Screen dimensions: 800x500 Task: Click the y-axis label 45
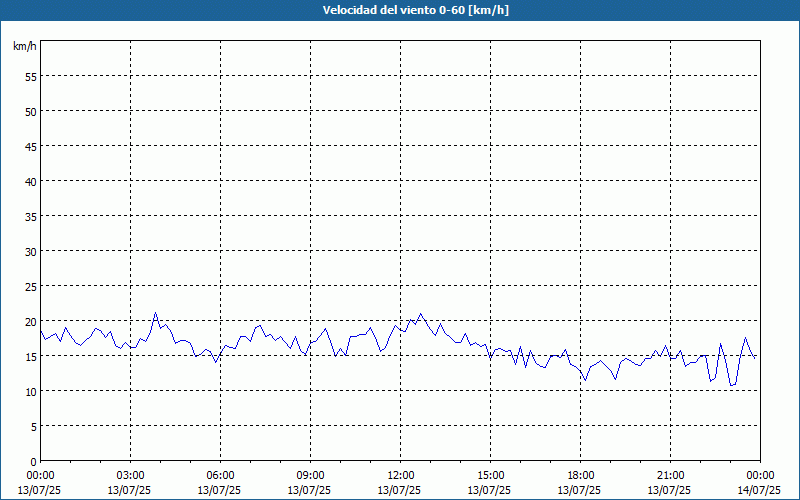(x=31, y=146)
